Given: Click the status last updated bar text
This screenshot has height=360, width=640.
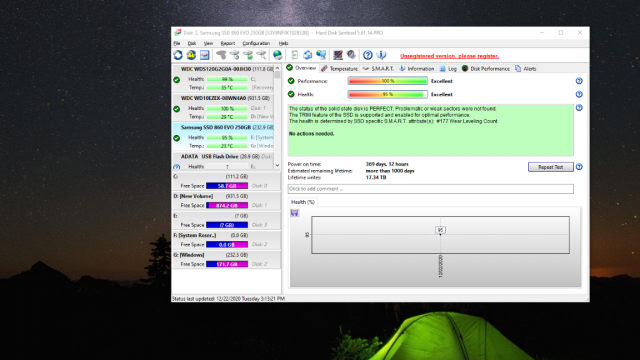Looking at the screenshot, I should (x=228, y=299).
